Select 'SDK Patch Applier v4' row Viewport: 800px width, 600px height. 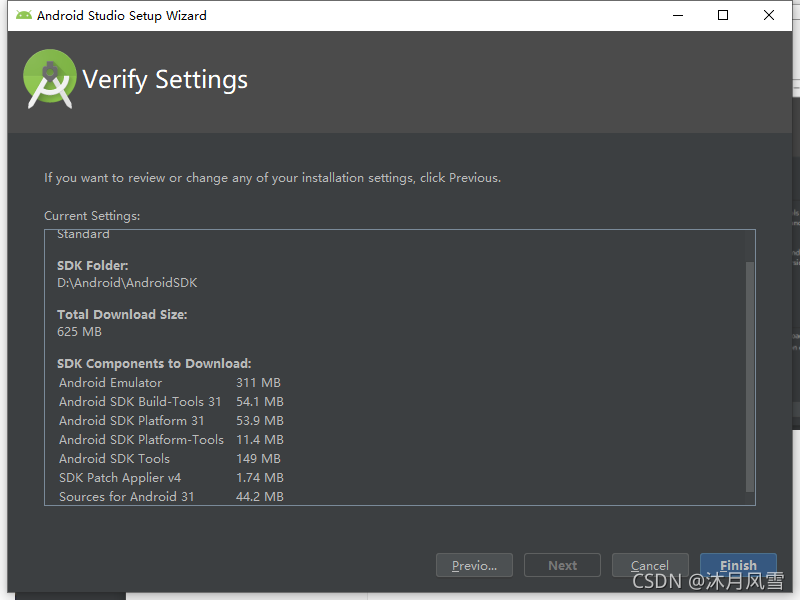coord(171,478)
